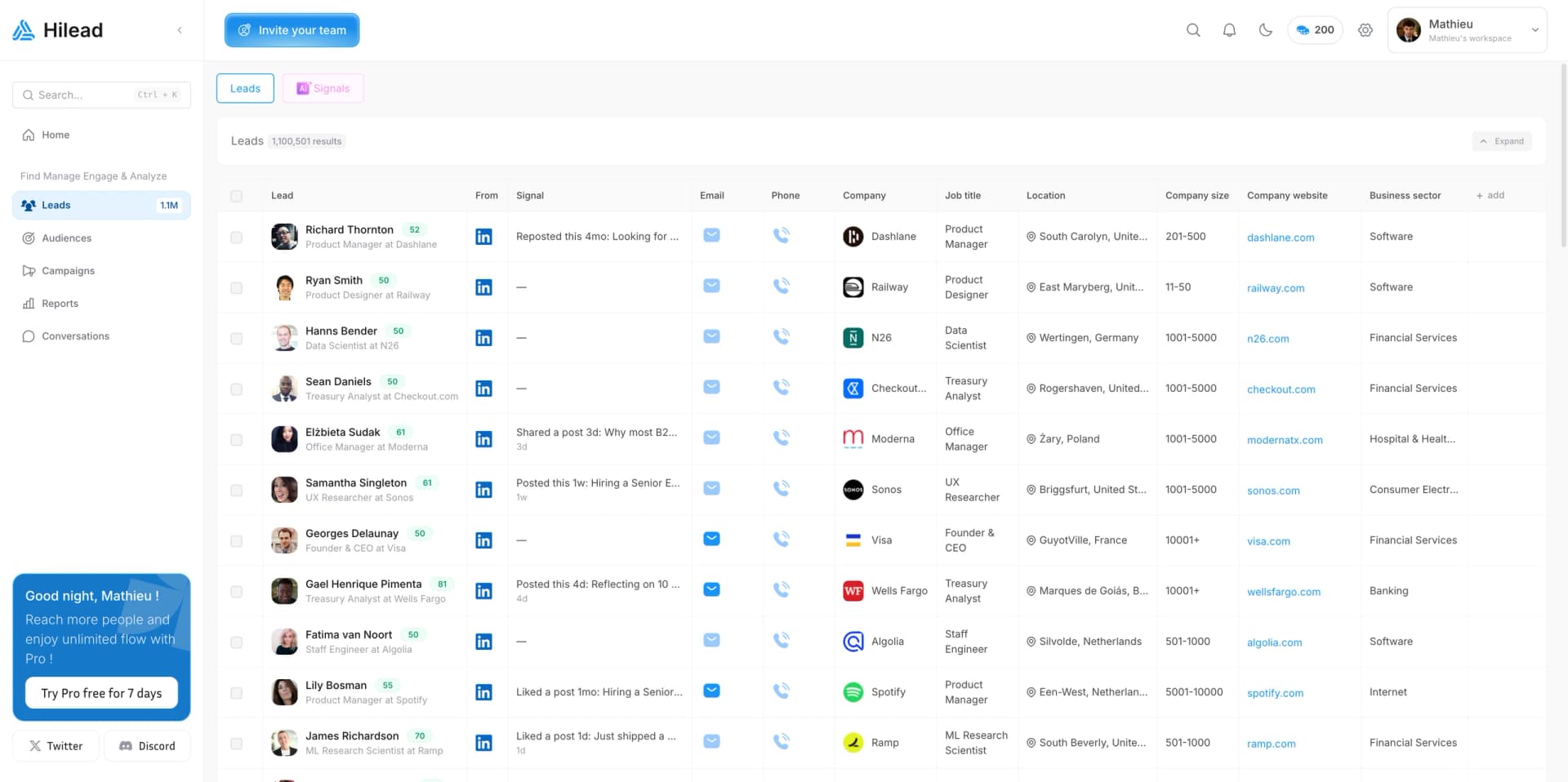Click the Spotify company logo
This screenshot has height=782, width=1568.
click(x=853, y=692)
